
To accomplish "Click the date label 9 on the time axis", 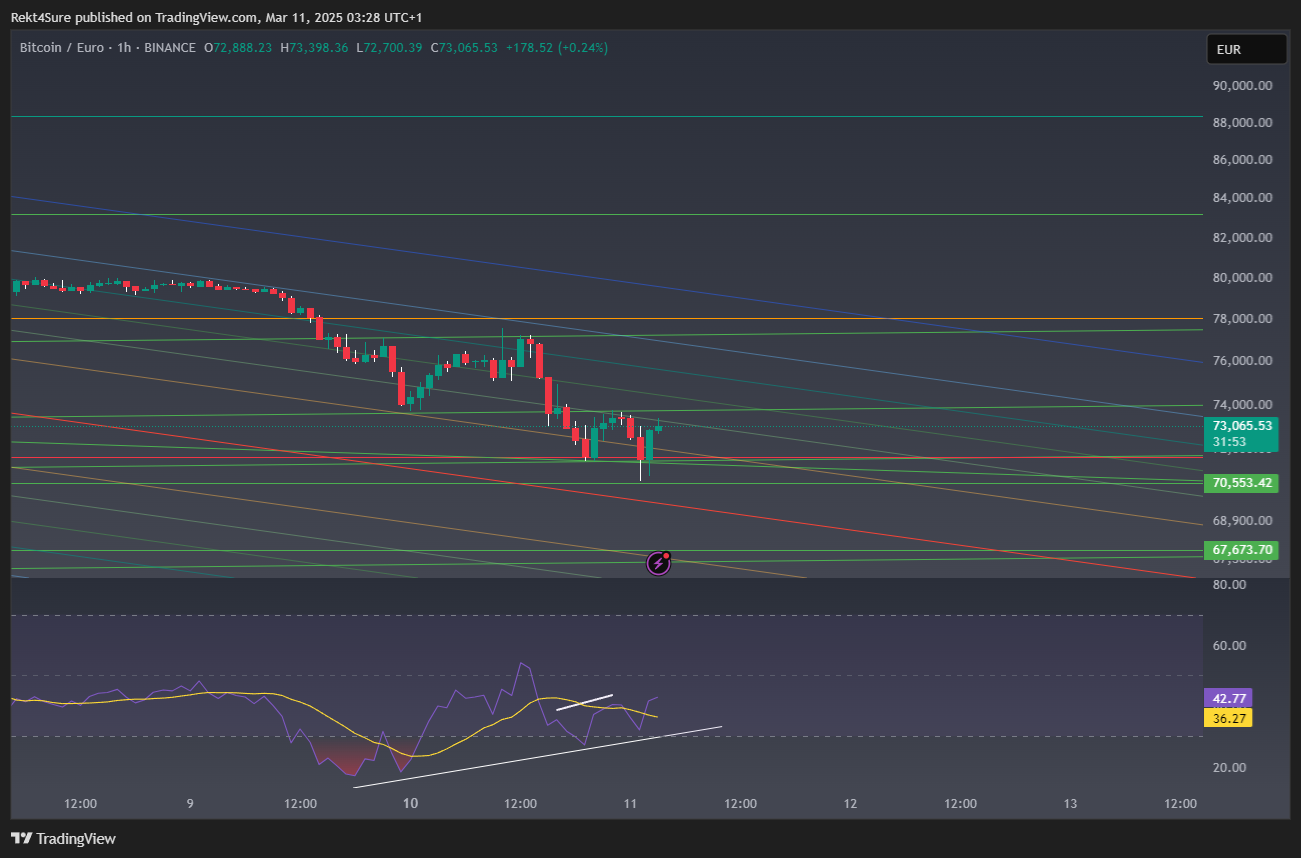I will point(190,804).
